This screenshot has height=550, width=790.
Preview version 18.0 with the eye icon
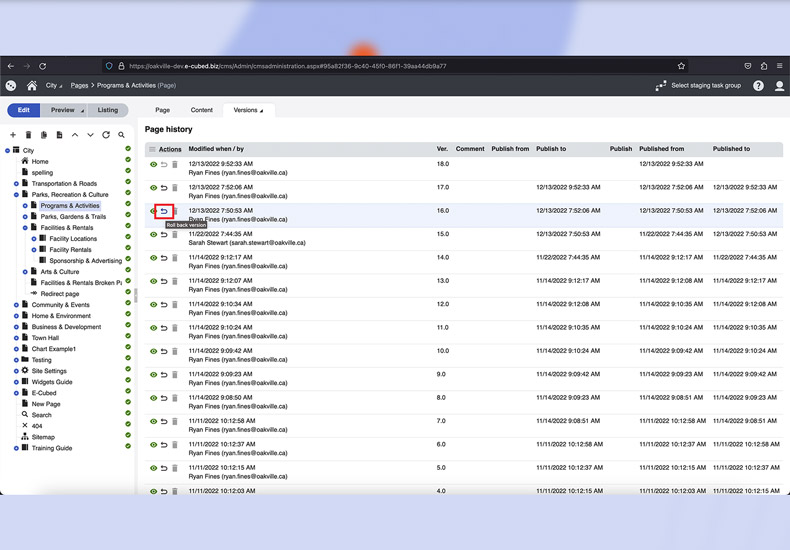click(154, 164)
